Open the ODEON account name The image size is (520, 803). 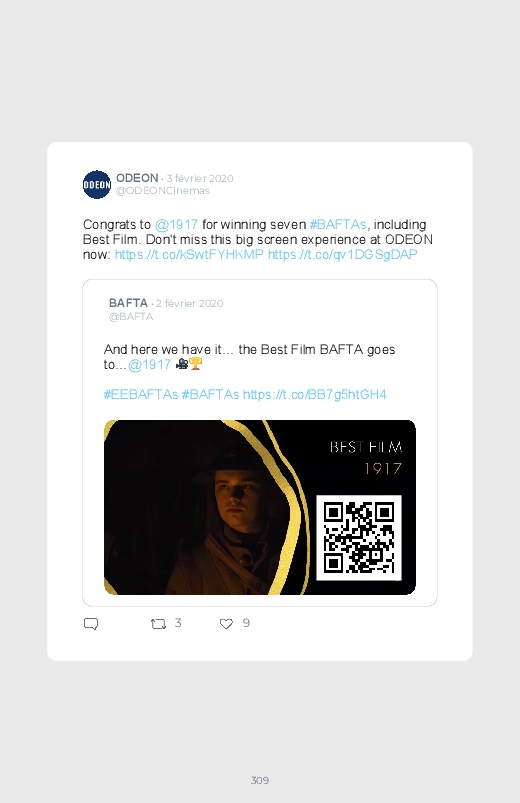[x=137, y=178]
